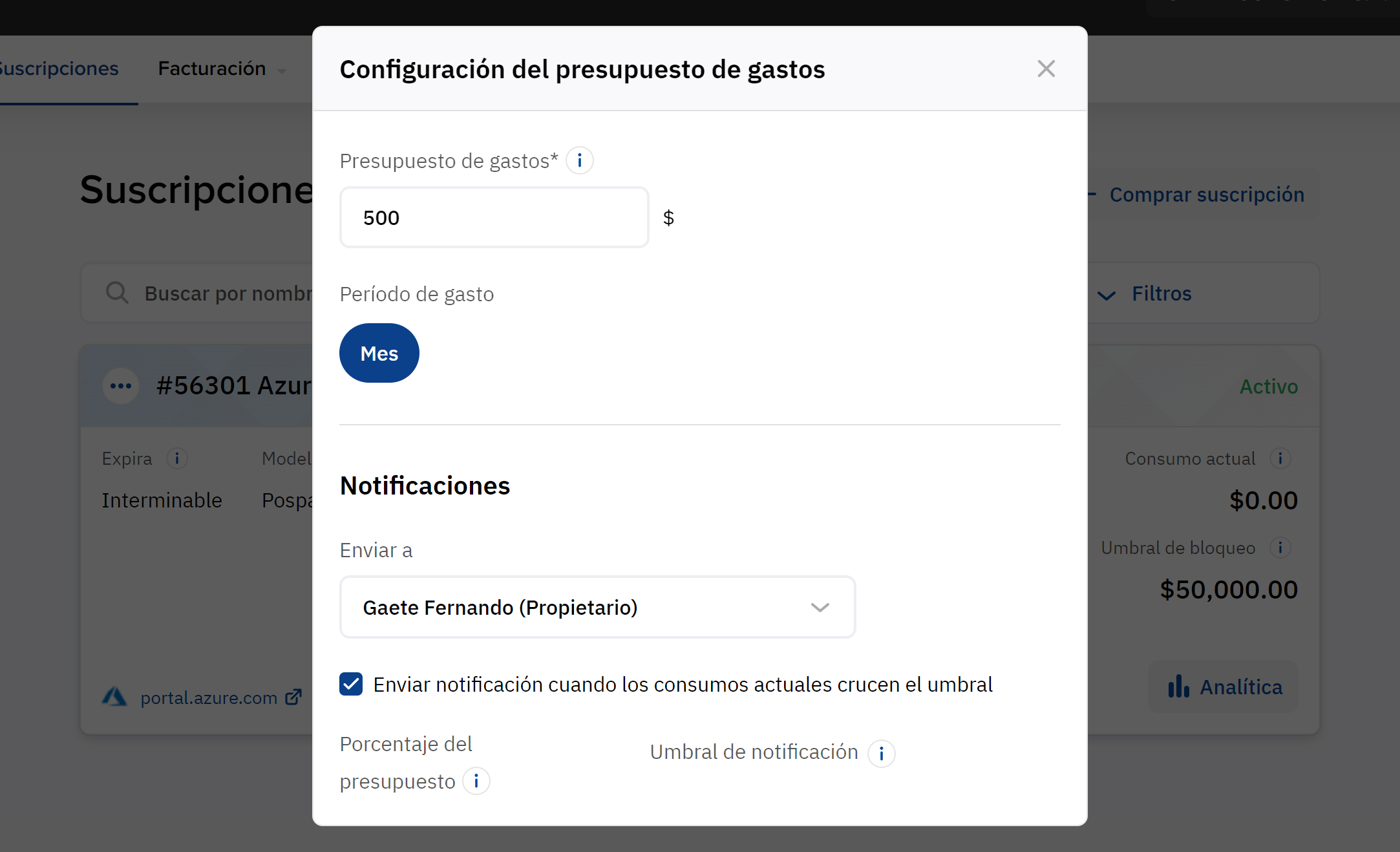Click info icon beside Porcentaje del presupuesto
The image size is (1400, 852).
pos(476,782)
